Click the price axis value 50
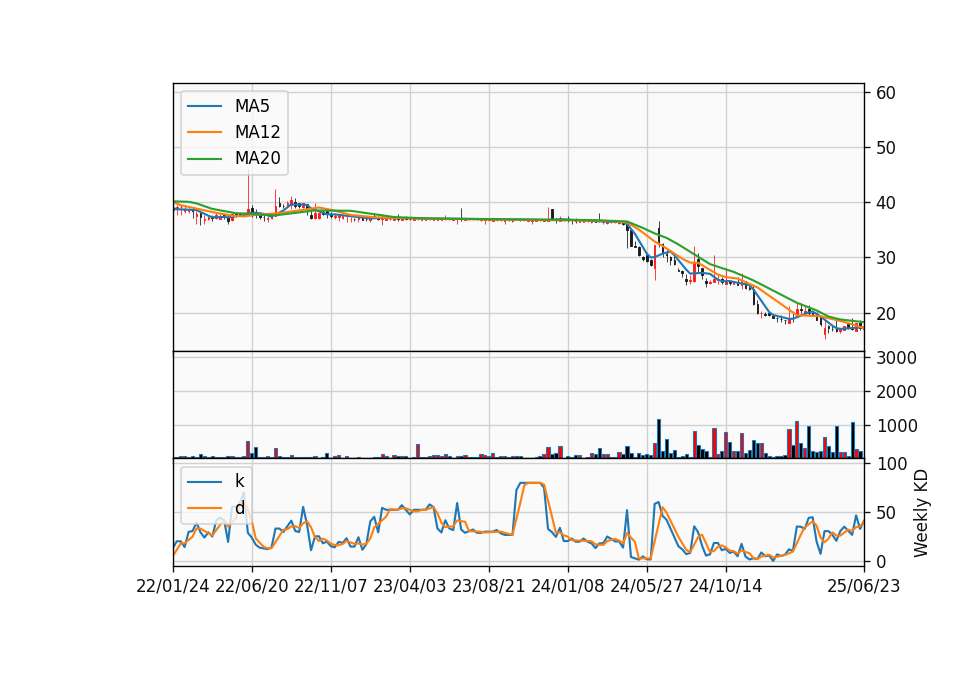Screen dimensions: 960x690 pos(886,148)
